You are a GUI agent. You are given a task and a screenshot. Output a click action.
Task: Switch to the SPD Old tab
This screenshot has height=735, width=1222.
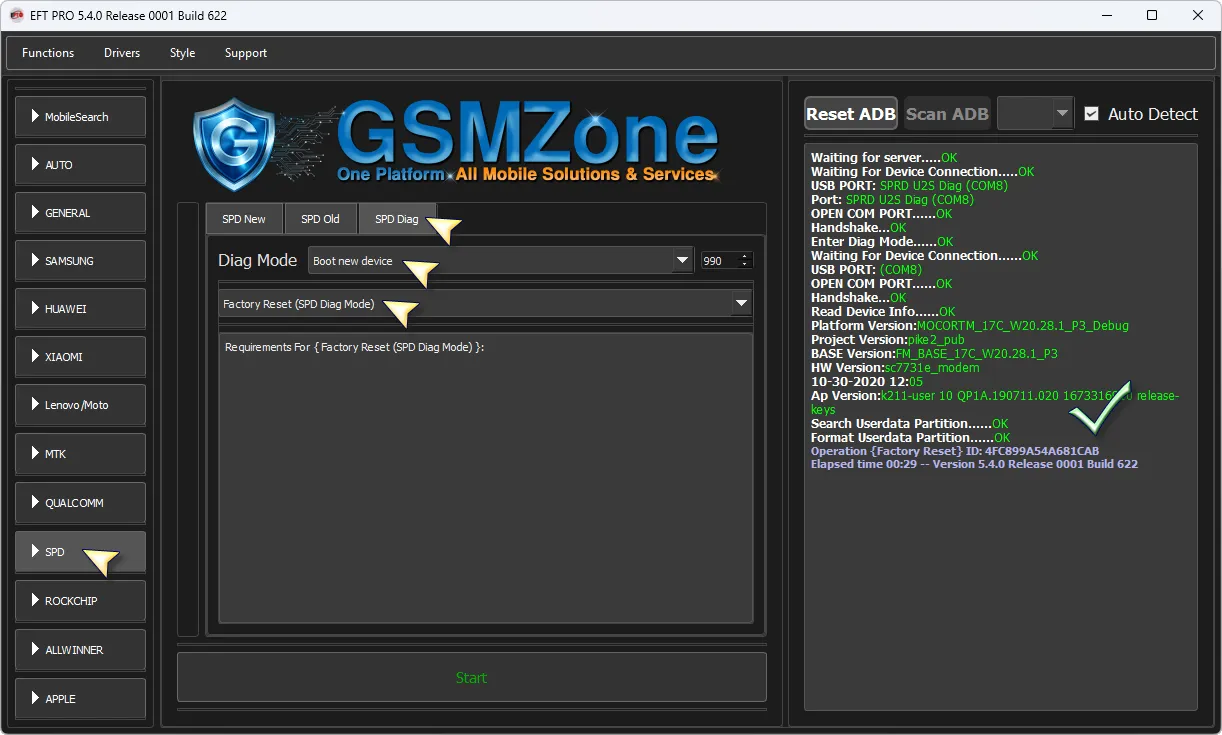point(321,219)
